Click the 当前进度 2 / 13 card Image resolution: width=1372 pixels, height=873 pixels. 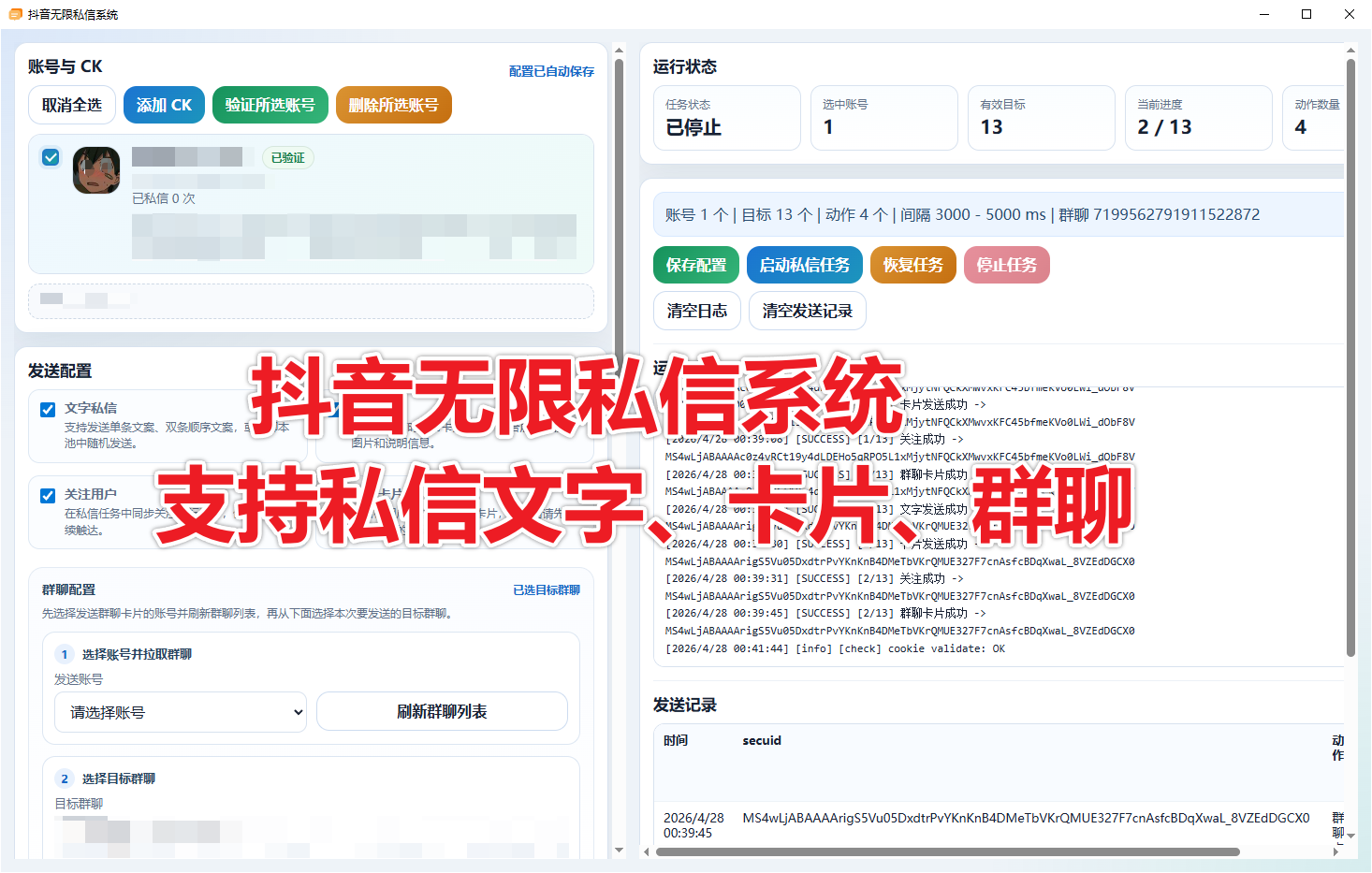(1199, 118)
